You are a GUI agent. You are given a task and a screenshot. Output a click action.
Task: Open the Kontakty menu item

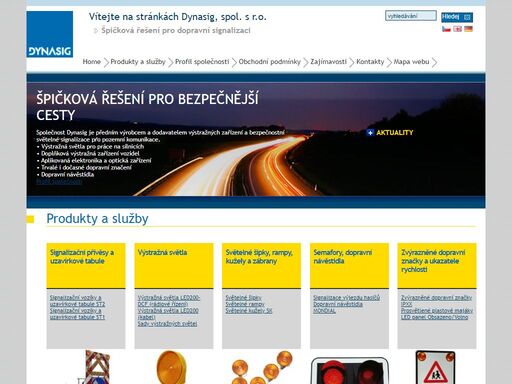tap(370, 62)
